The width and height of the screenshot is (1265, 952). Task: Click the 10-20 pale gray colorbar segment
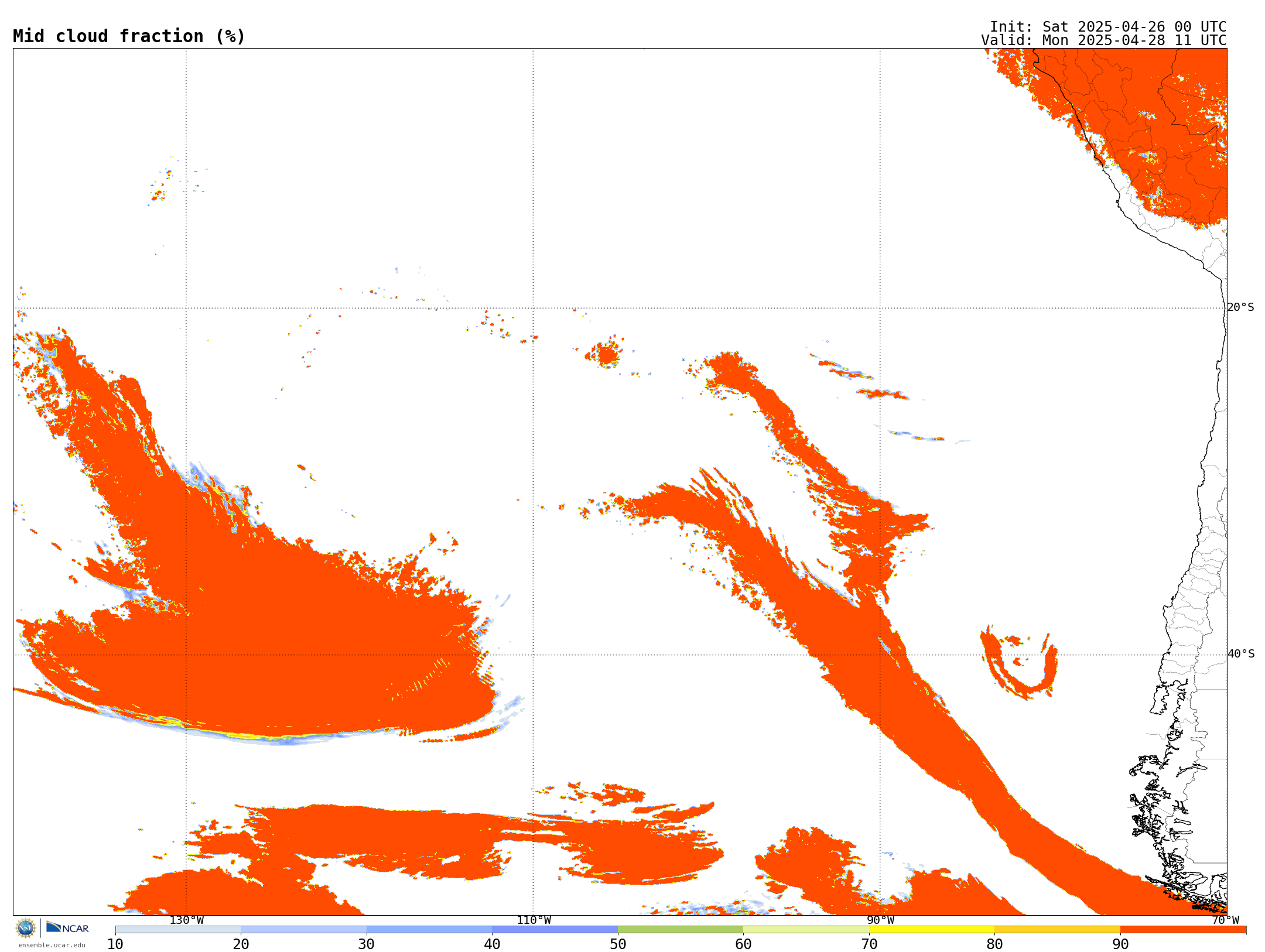point(178,930)
